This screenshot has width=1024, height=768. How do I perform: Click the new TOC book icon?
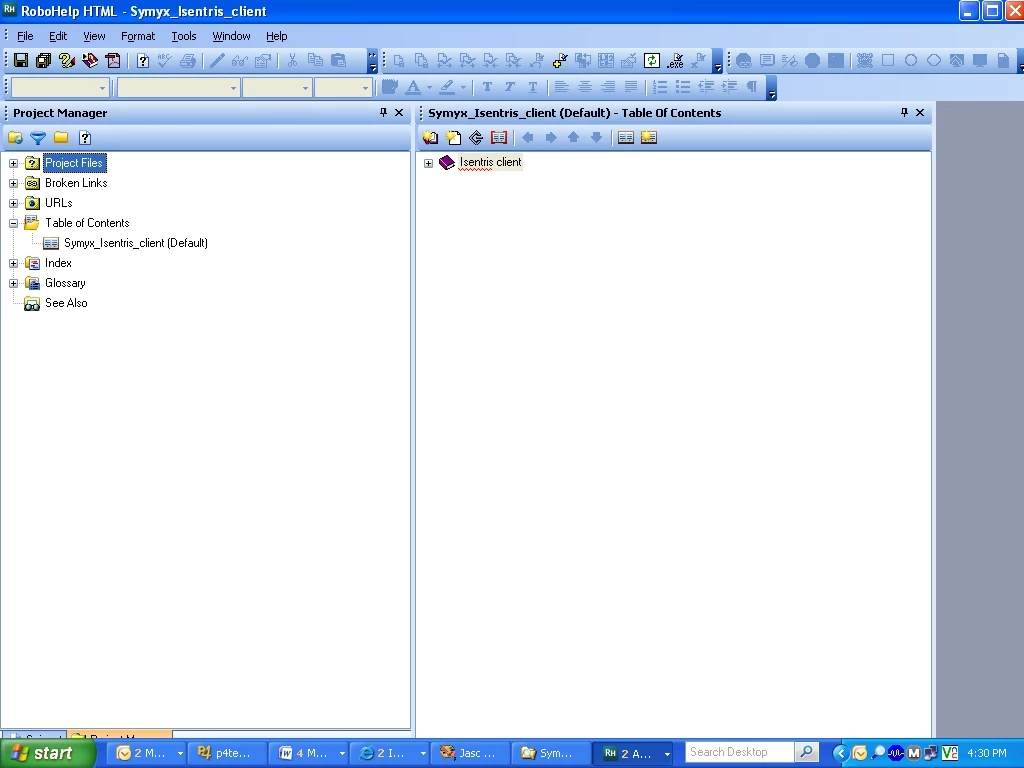430,137
